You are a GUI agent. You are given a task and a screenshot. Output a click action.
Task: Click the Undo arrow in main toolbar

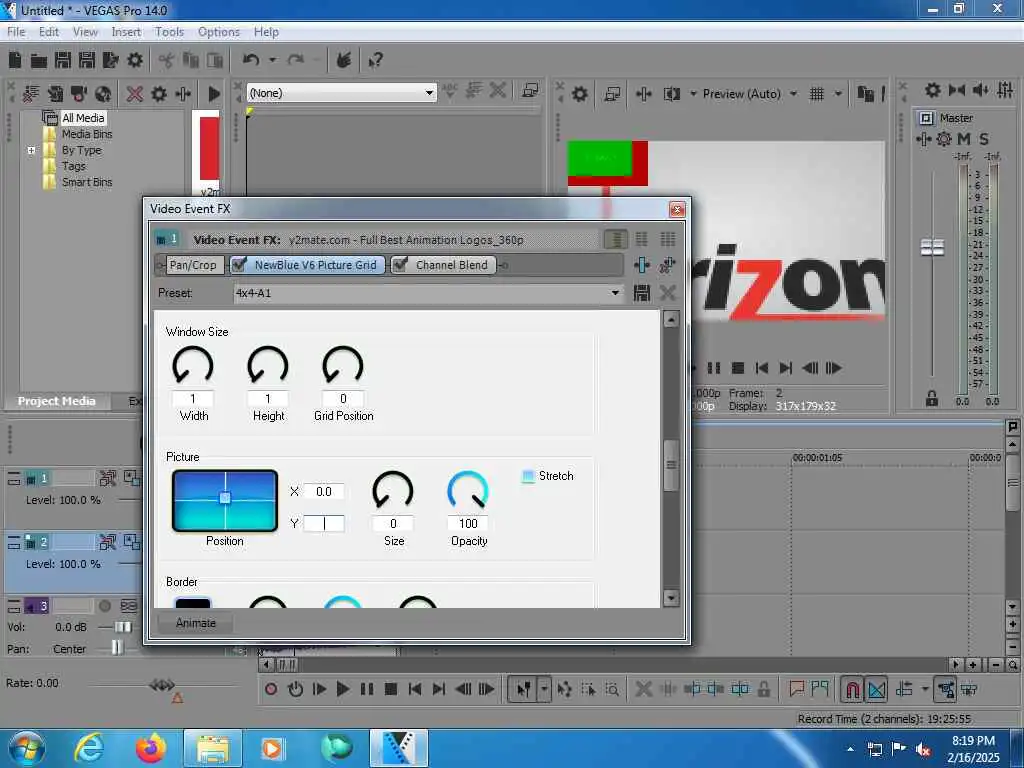tap(251, 60)
